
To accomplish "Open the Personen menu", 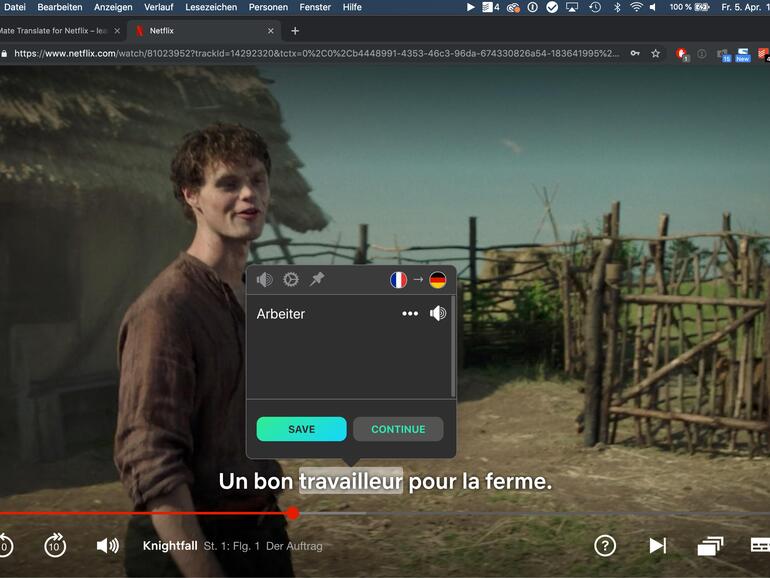I will pos(268,7).
